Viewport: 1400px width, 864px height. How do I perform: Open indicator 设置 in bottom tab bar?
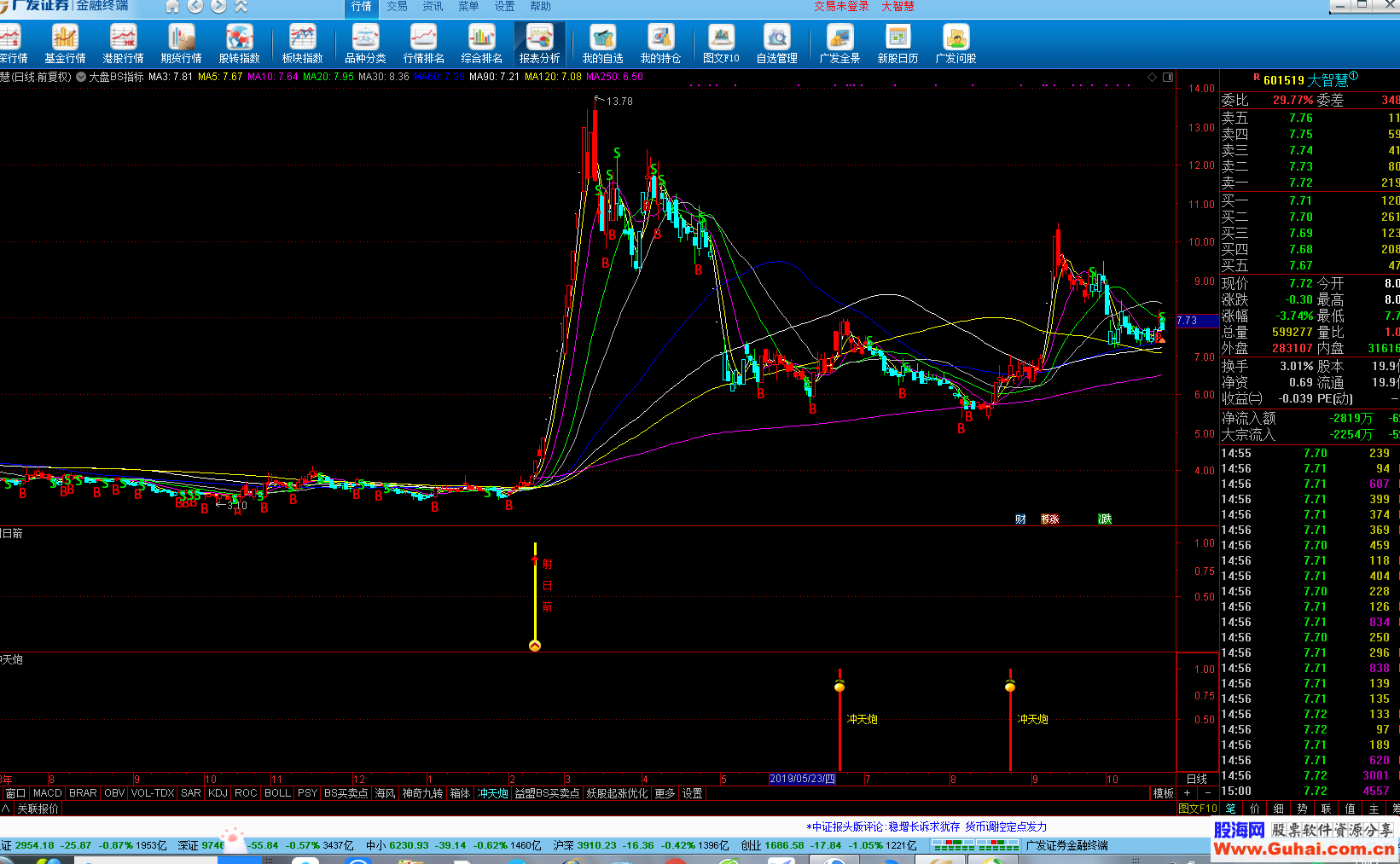(693, 793)
